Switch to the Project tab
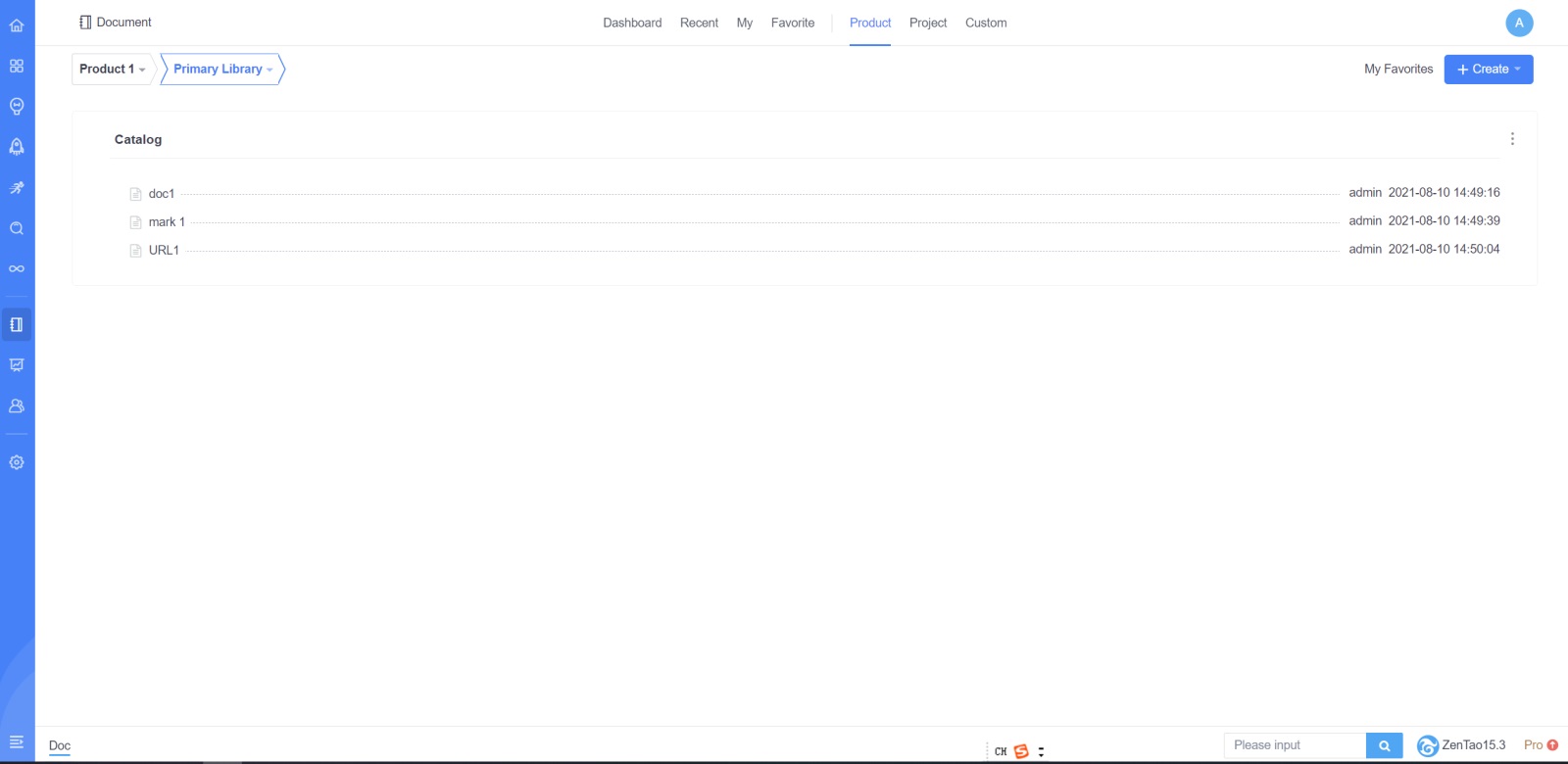This screenshot has width=1568, height=764. pyautogui.click(x=927, y=23)
